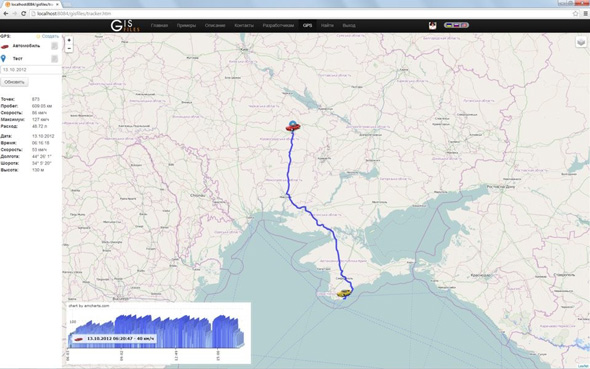Click the Создать link
Screen dimensions: 590x369
[x=50, y=36]
